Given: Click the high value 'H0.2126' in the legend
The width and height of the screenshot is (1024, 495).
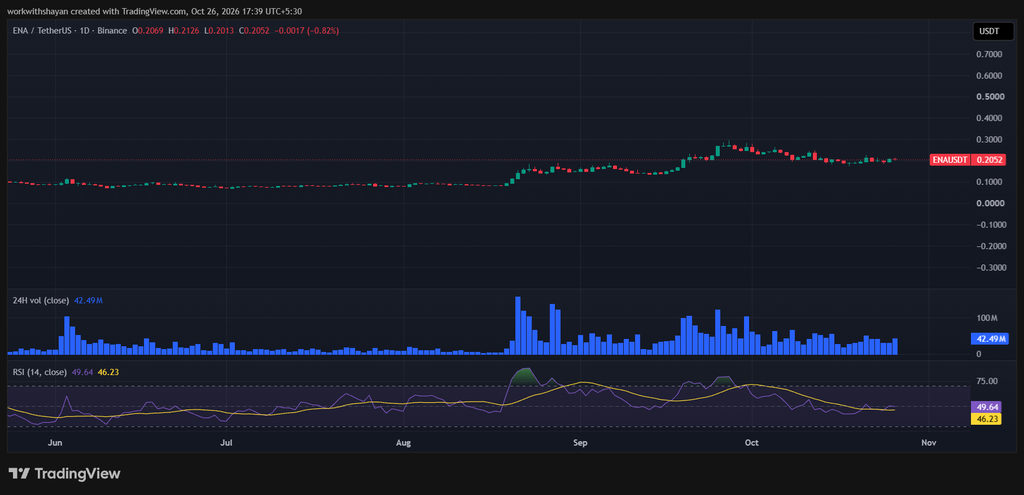Looking at the screenshot, I should (182, 31).
